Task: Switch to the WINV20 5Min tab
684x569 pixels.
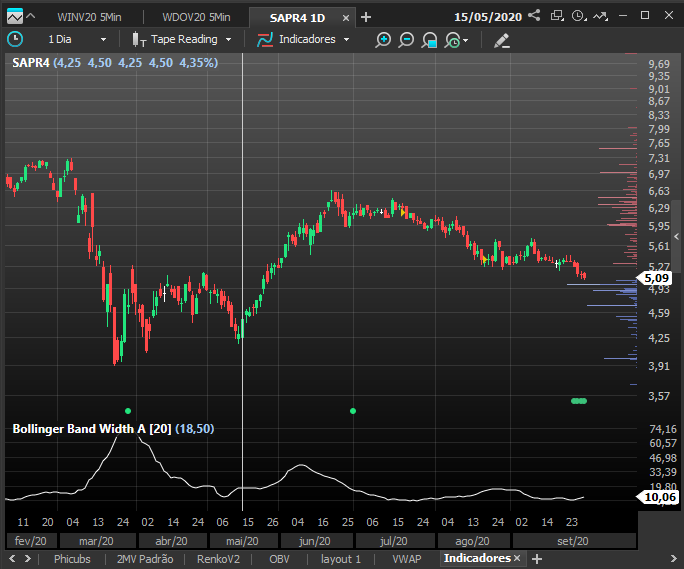Action: [89, 17]
